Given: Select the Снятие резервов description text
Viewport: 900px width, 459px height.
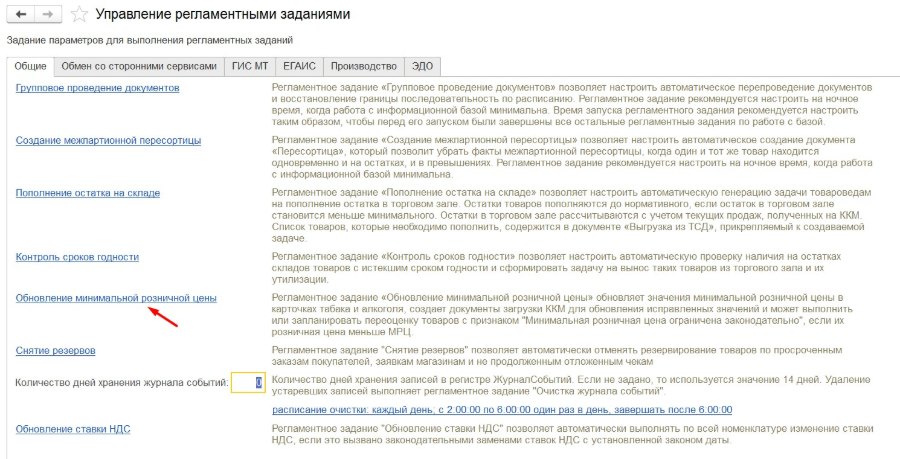Looking at the screenshot, I should [x=557, y=356].
